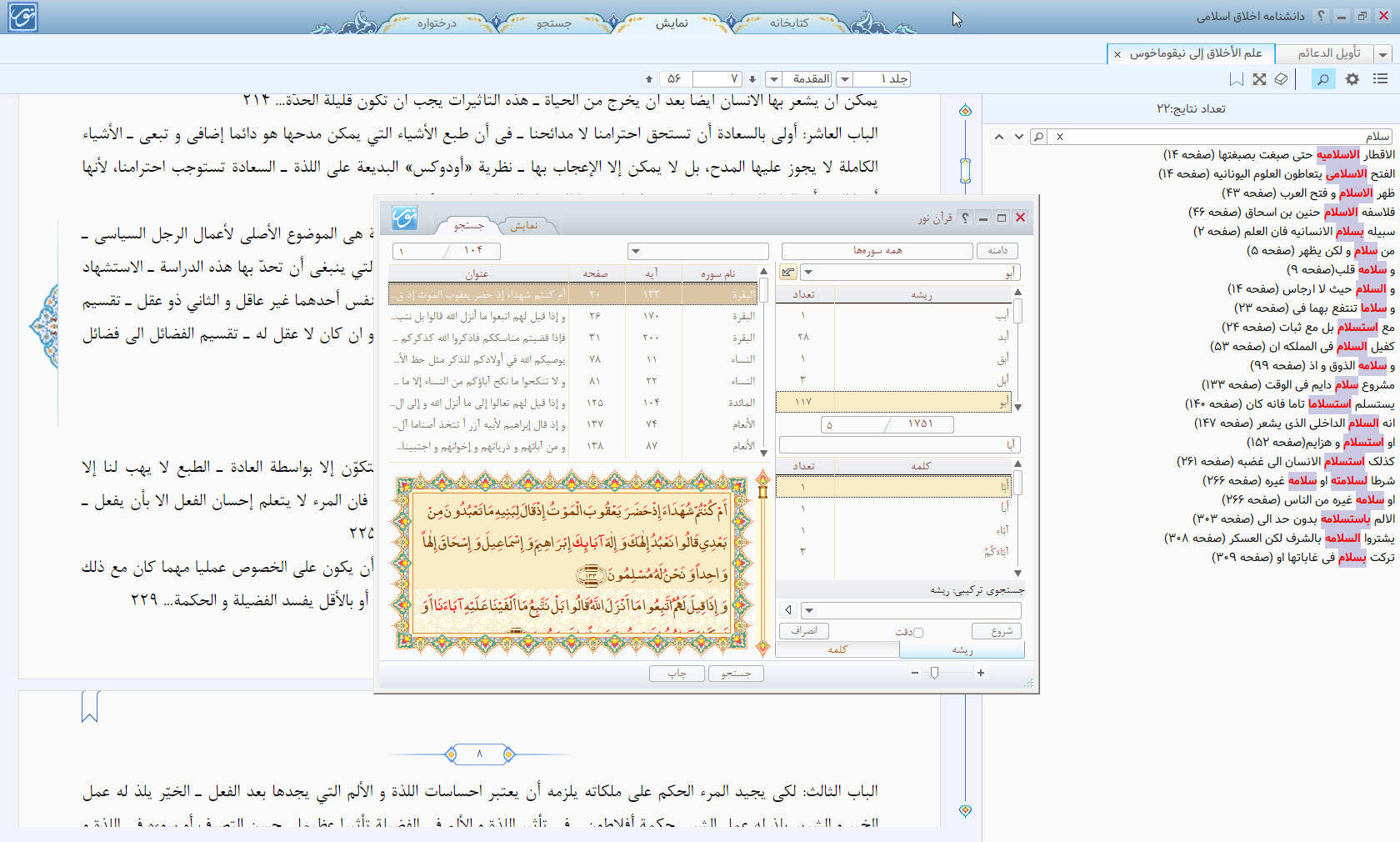Switch to کتابخانه library tab
The height and width of the screenshot is (842, 1400).
coord(788,23)
